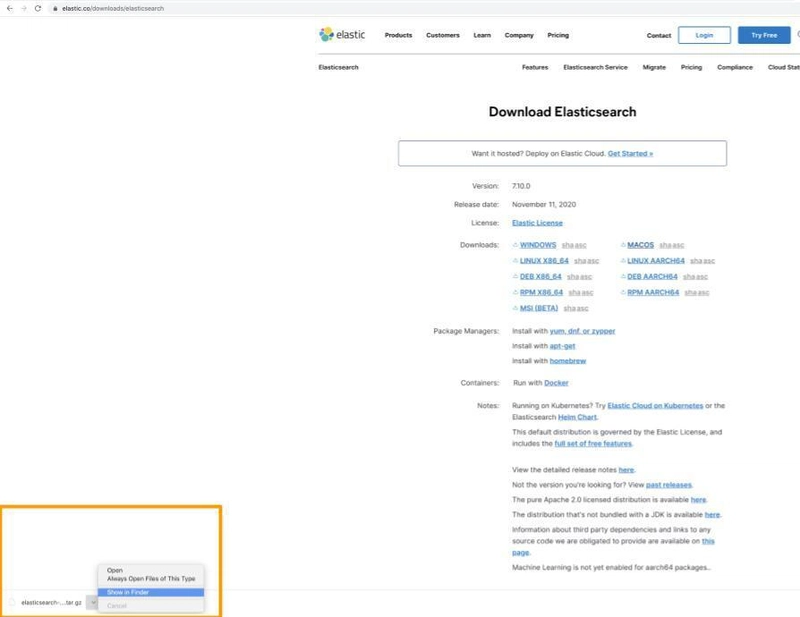Open Pricing in the sub-navigation bar
Viewport: 800px width, 617px height.
[x=691, y=67]
